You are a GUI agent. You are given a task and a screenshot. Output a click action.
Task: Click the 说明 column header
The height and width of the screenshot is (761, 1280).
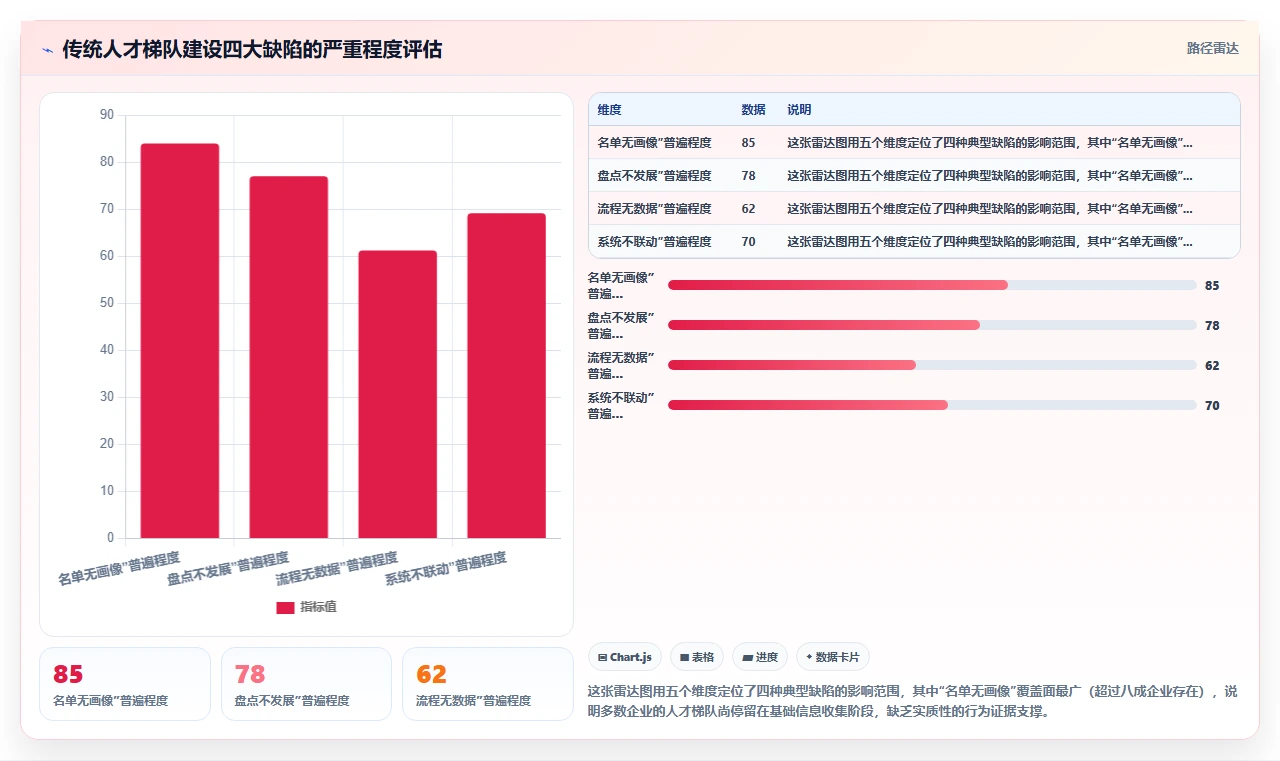click(x=799, y=109)
